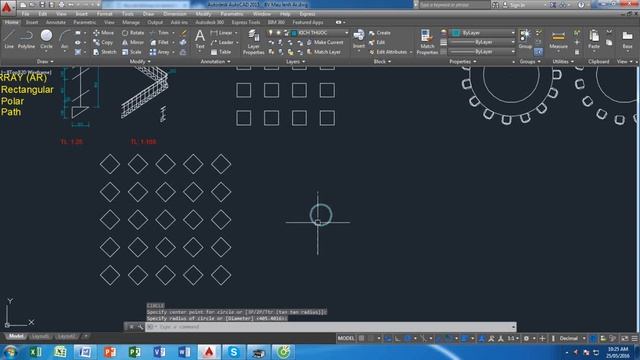
Task: Expand the Layers panel
Action: [x=296, y=62]
